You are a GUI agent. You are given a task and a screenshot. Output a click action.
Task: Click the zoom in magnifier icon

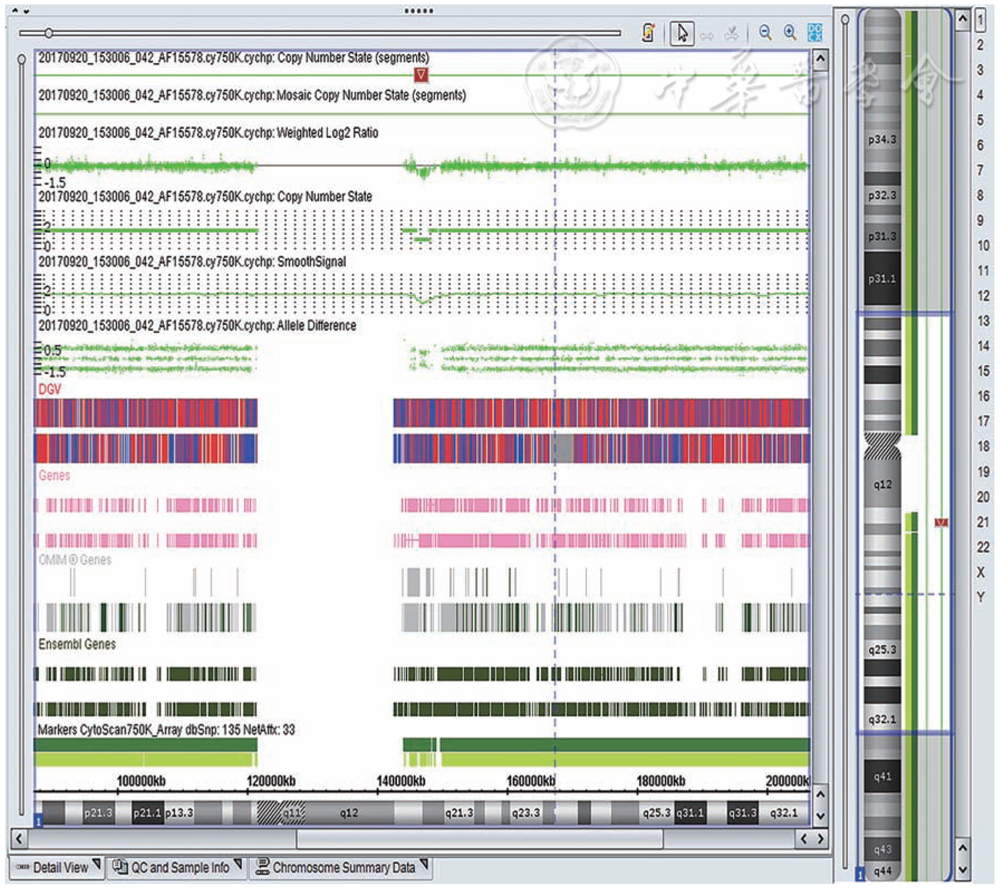coord(790,33)
